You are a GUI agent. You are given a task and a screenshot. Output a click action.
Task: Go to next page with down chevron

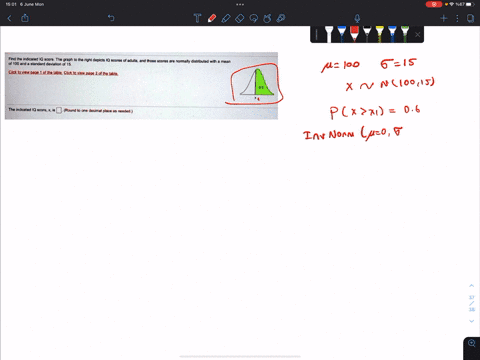point(471,321)
